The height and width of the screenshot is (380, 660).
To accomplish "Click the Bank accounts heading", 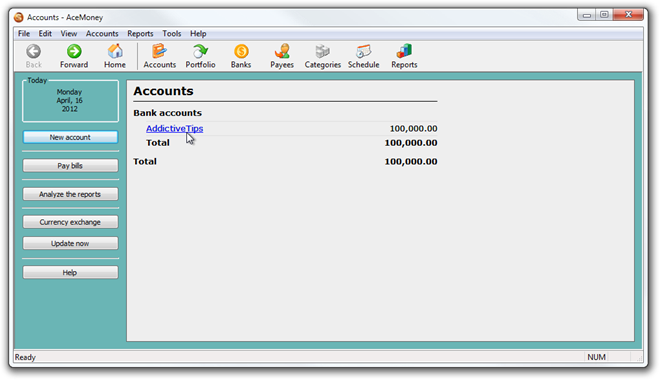I will (x=168, y=113).
